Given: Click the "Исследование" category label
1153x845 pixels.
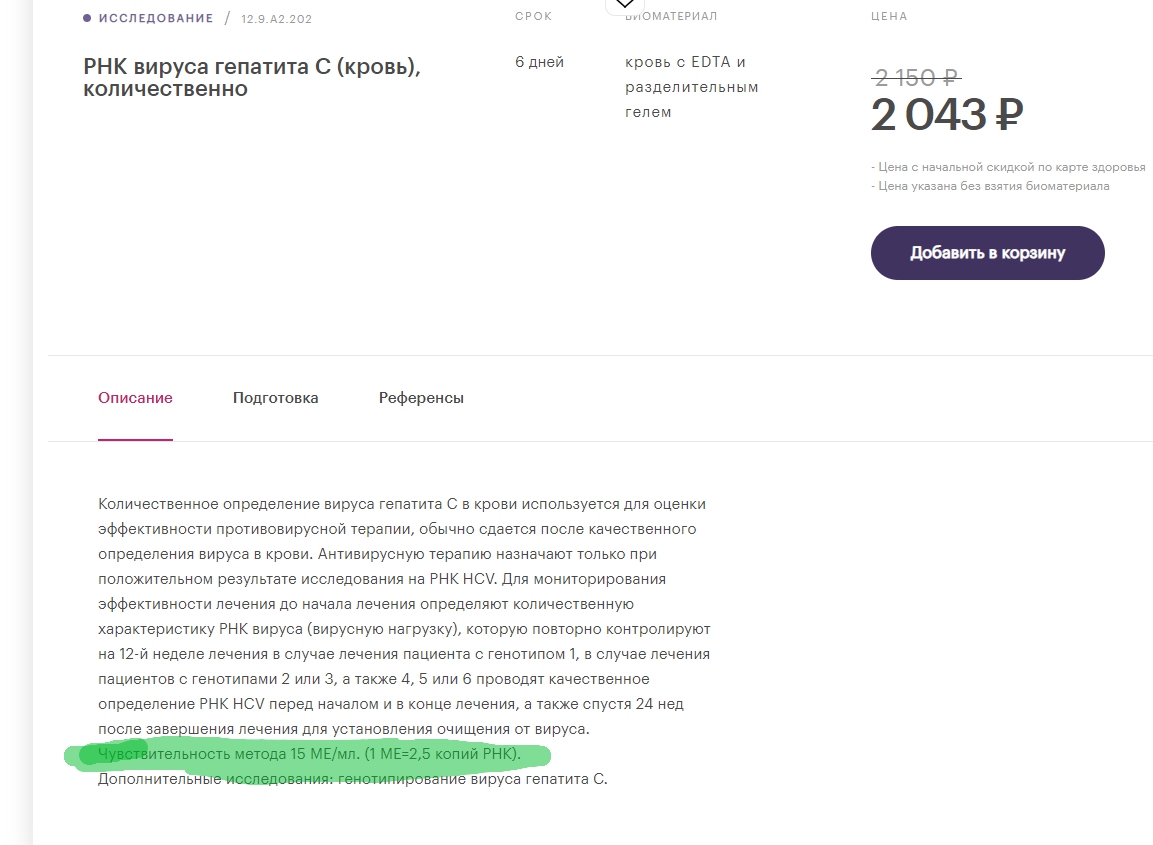Looking at the screenshot, I should tap(155, 18).
